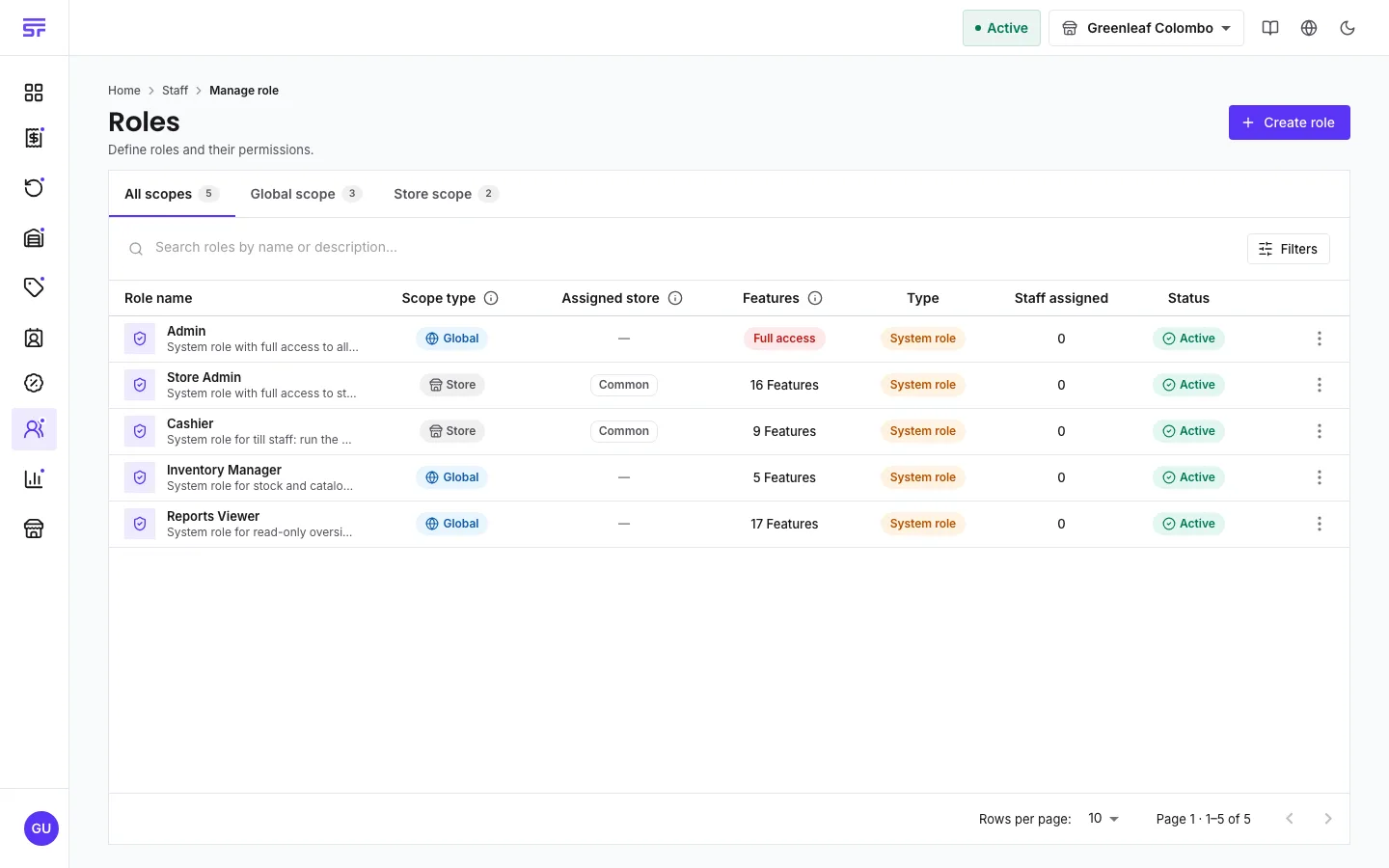Click System role badge in Inventory Manager row
The height and width of the screenshot is (868, 1389).
click(923, 477)
